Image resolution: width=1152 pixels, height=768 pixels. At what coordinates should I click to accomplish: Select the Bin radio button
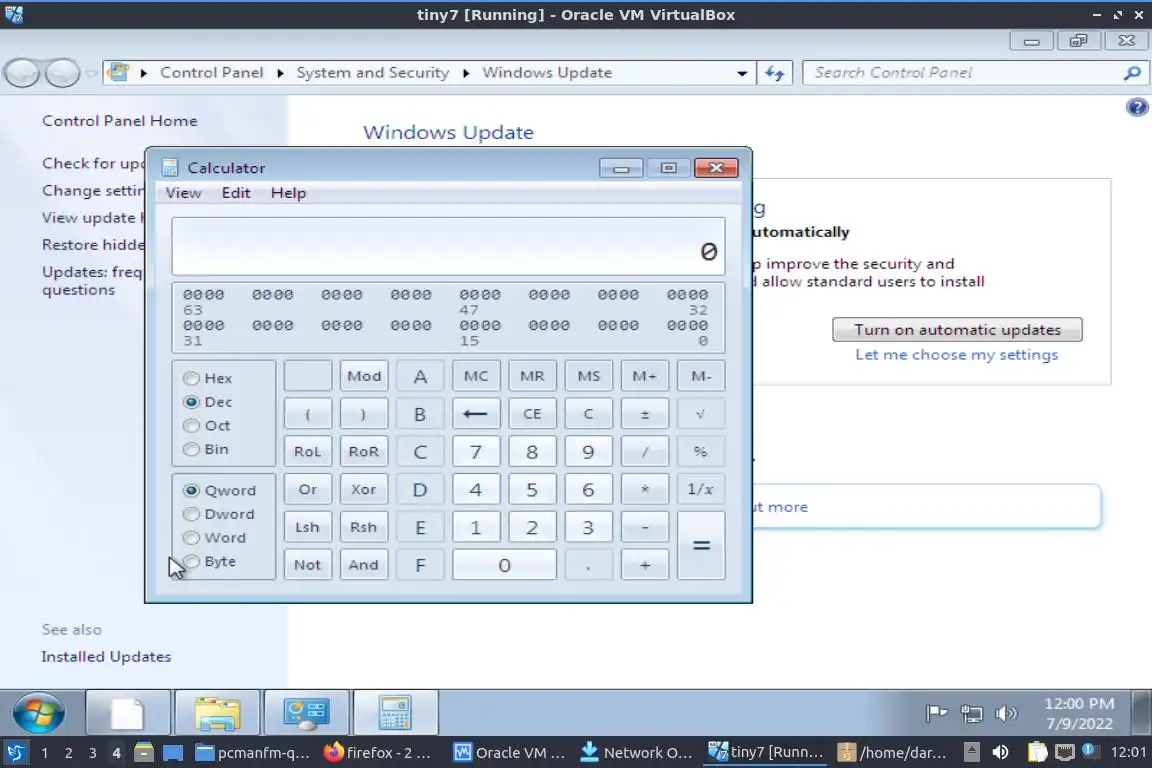pyautogui.click(x=192, y=449)
